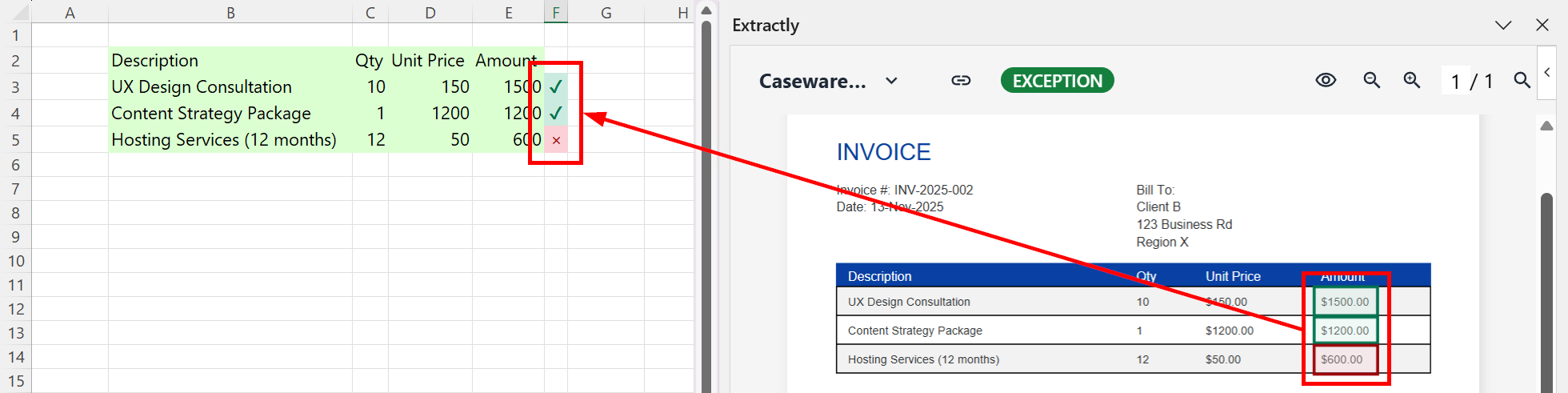
Task: Collapse the side panel with left chevron
Action: pyautogui.click(x=1547, y=72)
